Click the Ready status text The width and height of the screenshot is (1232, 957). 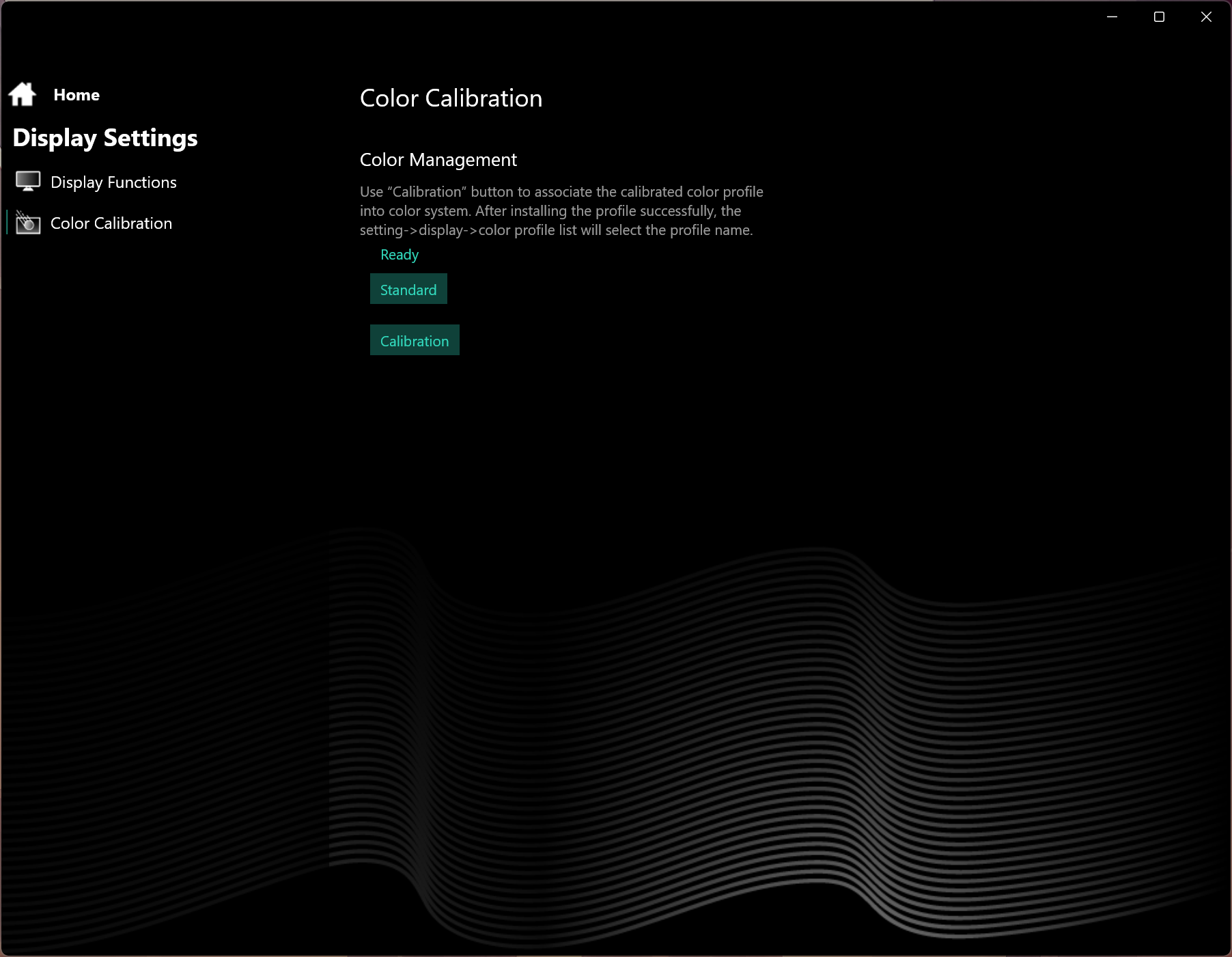(400, 255)
